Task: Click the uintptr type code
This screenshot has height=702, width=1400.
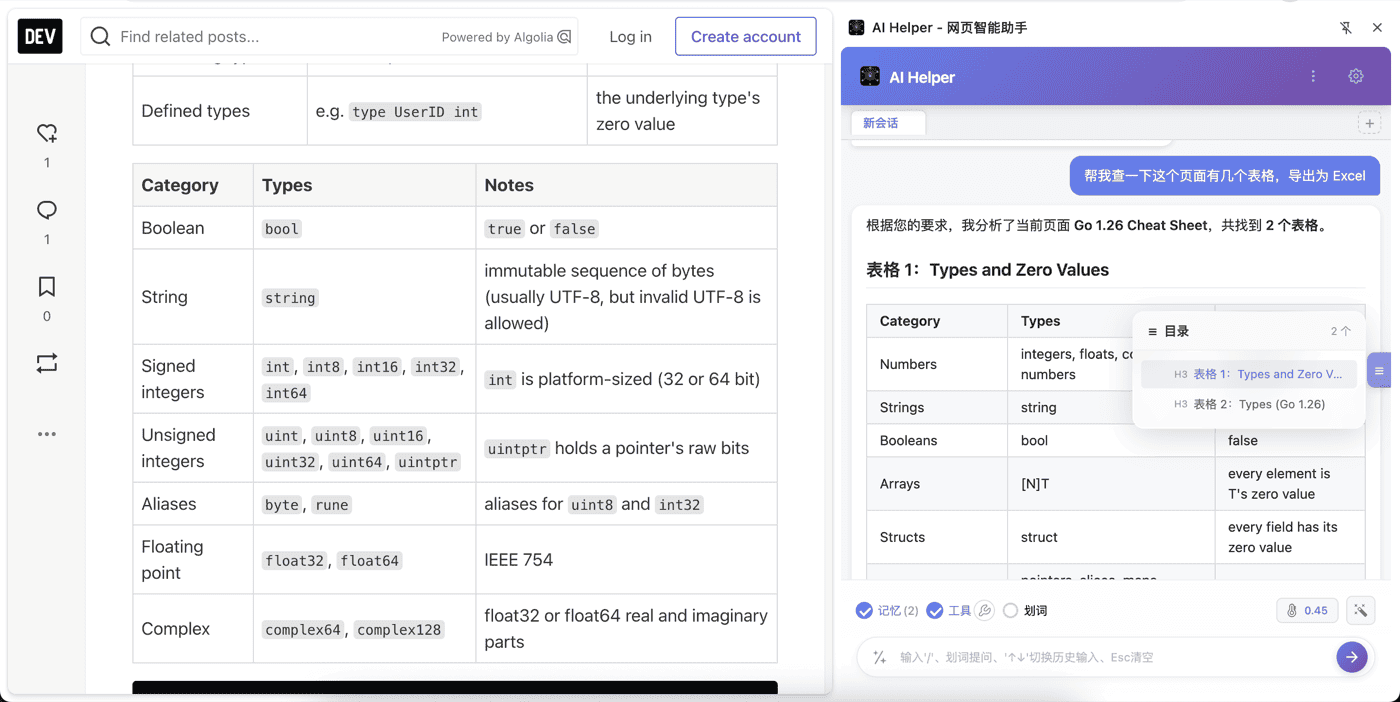Action: (x=428, y=462)
